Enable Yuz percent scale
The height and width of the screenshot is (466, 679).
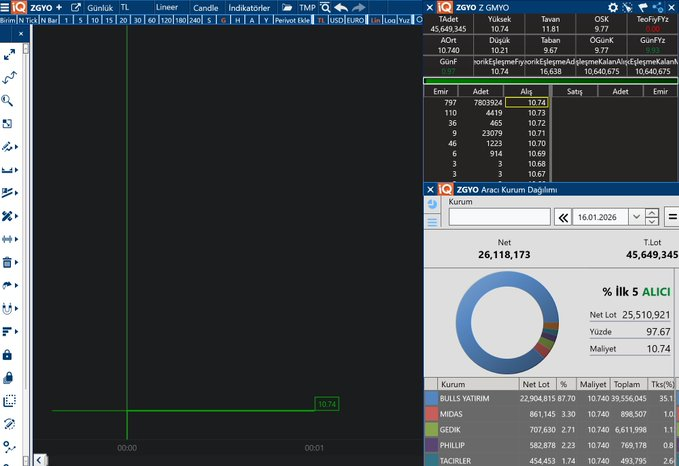pyautogui.click(x=404, y=20)
